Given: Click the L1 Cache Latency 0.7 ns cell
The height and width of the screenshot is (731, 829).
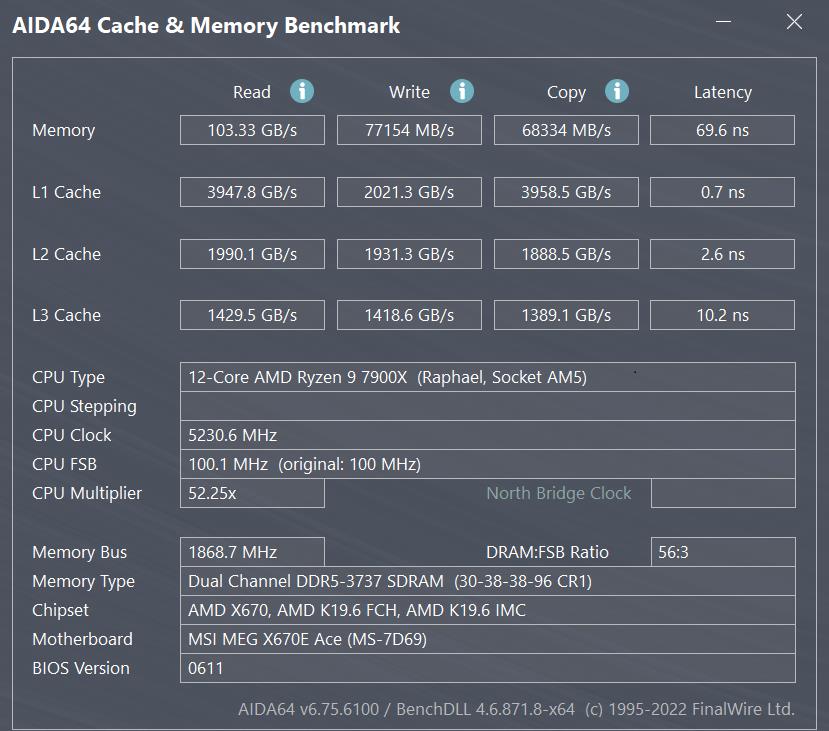Looking at the screenshot, I should (722, 192).
